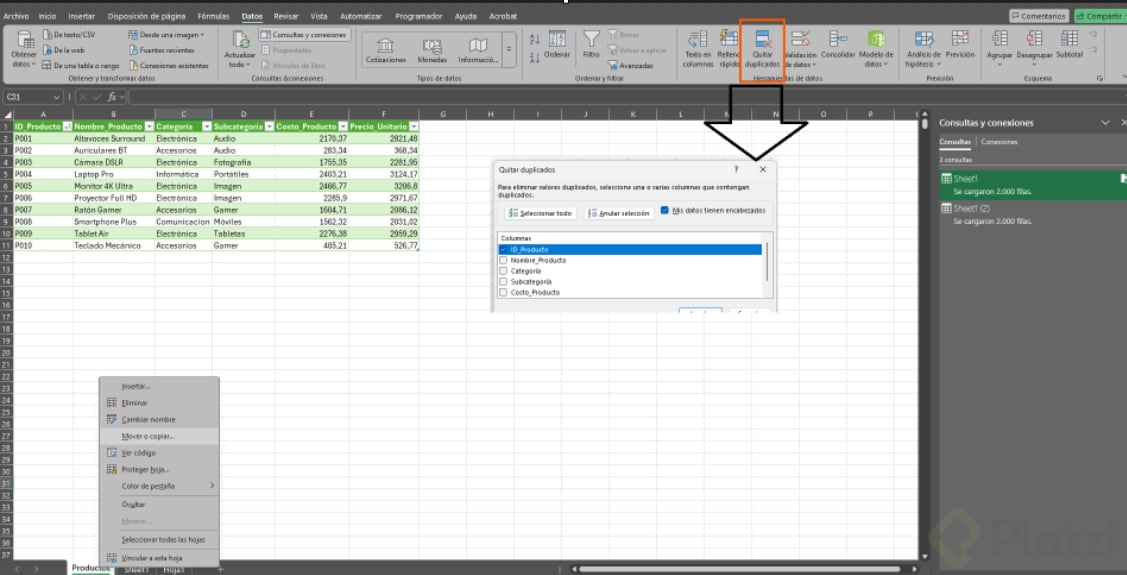Open Avanzadas filter options
Image resolution: width=1127 pixels, height=575 pixels.
[630, 65]
